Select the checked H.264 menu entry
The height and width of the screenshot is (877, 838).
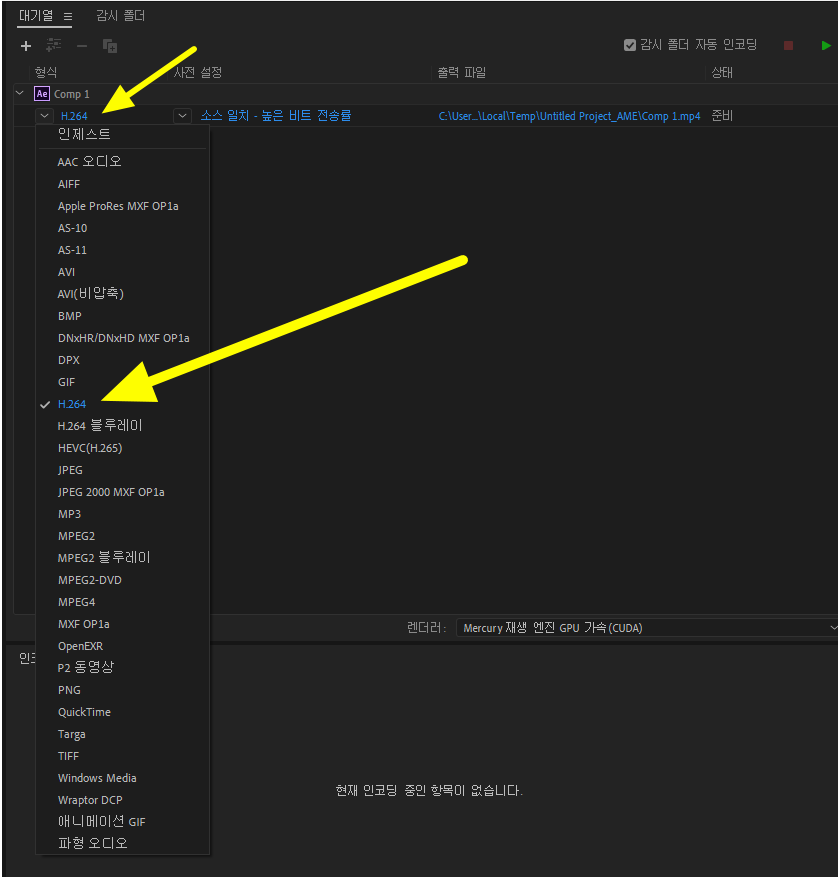click(123, 404)
